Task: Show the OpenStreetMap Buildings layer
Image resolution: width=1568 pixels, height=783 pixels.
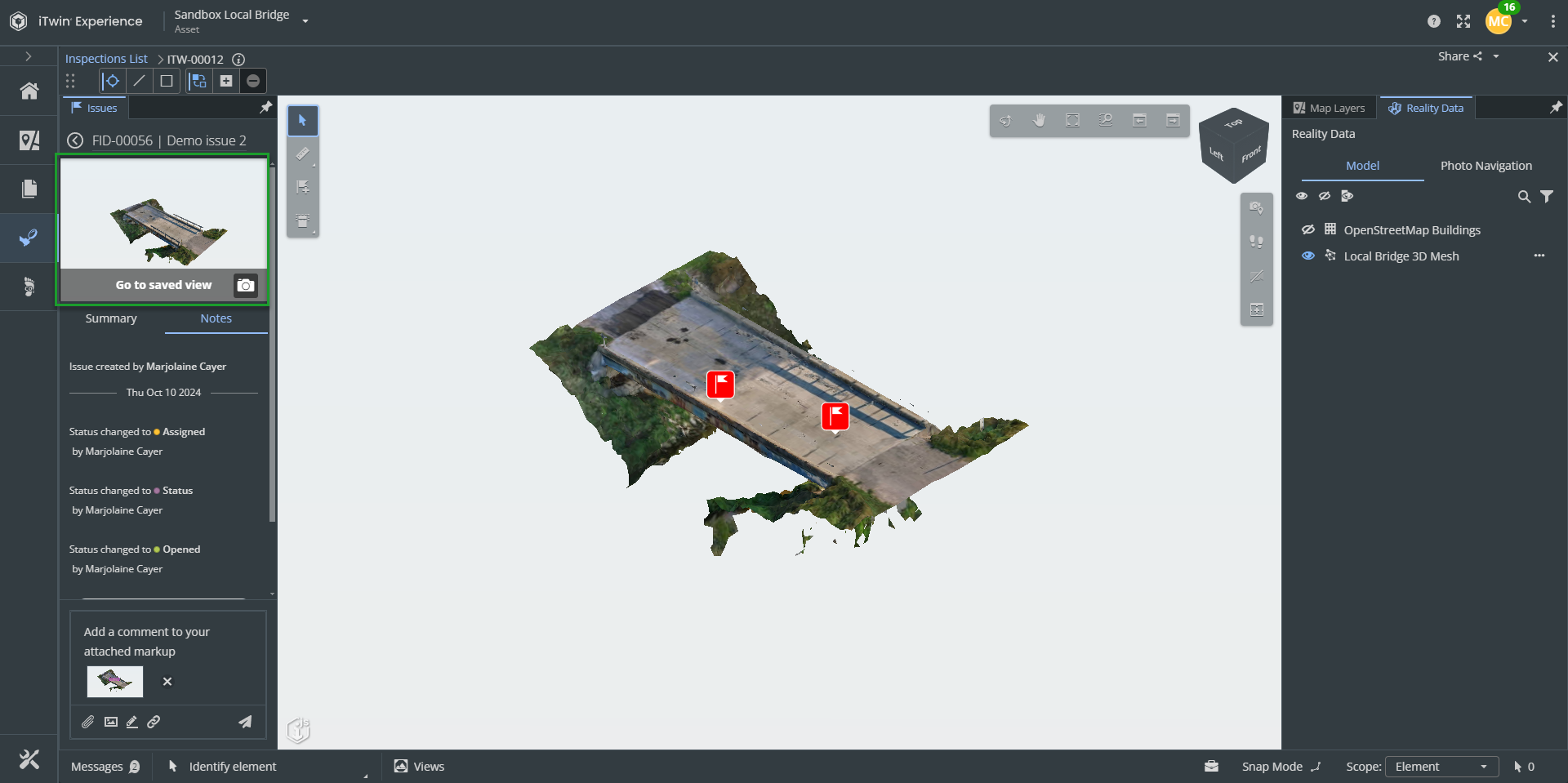Action: 1307,229
